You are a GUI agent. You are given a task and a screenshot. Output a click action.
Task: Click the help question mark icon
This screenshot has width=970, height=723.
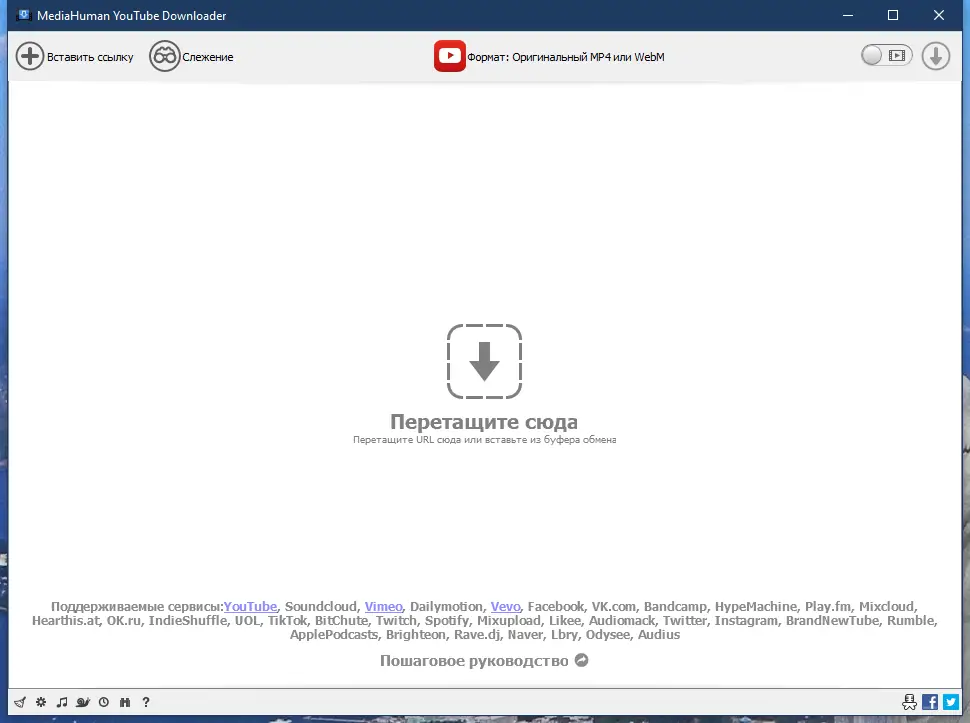pyautogui.click(x=145, y=702)
